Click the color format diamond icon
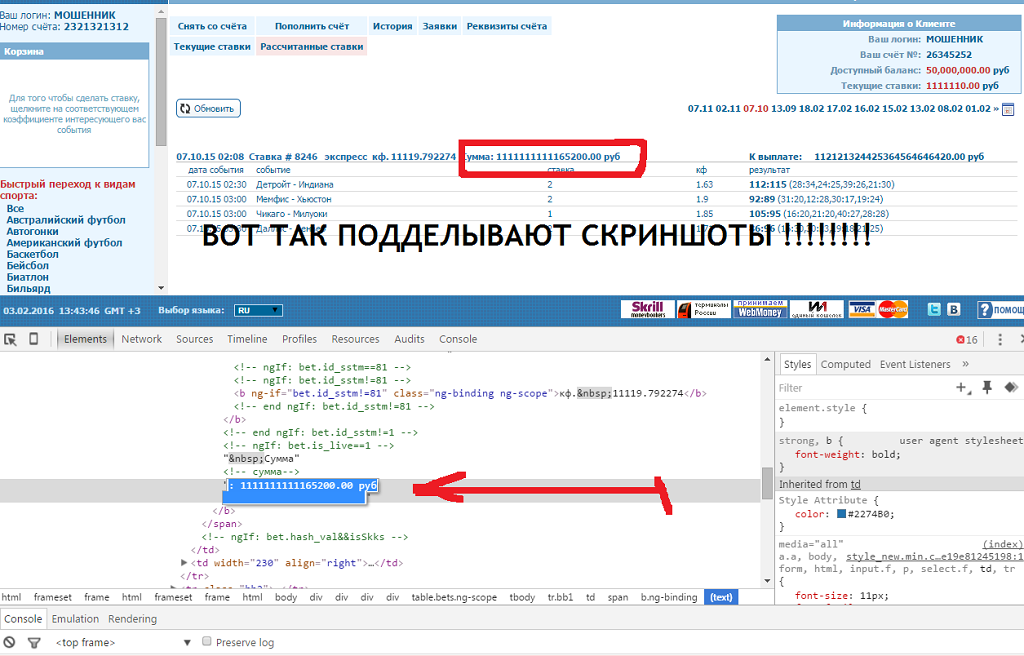1024x656 pixels. pyautogui.click(x=1011, y=387)
